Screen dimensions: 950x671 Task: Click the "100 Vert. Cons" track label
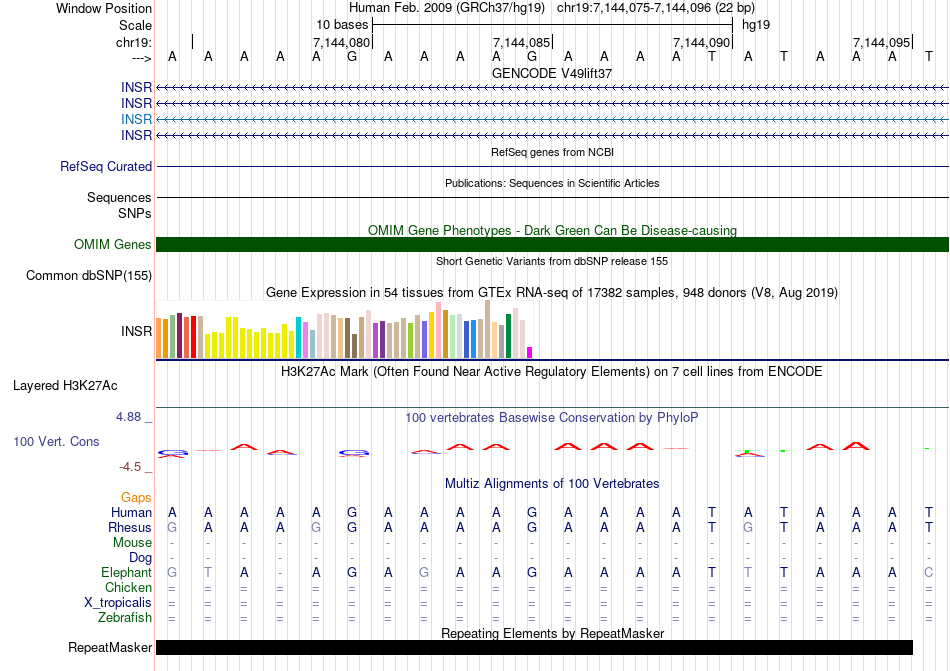(56, 441)
